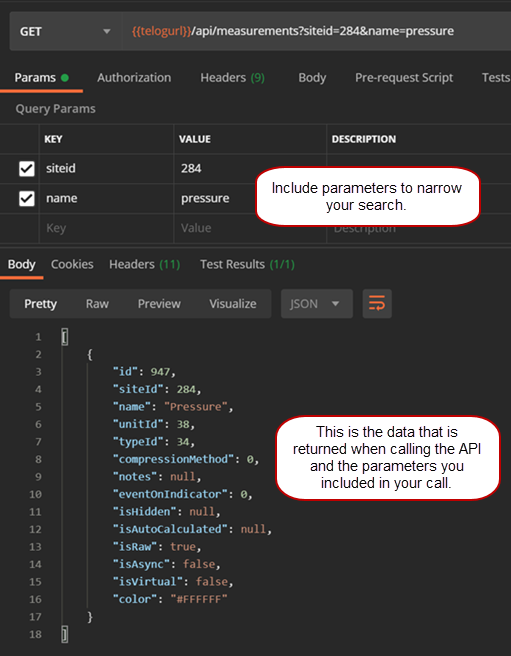Viewport: 511px width, 656px height.
Task: Click the "color": "#FFFFFF" line
Action: (x=170, y=600)
